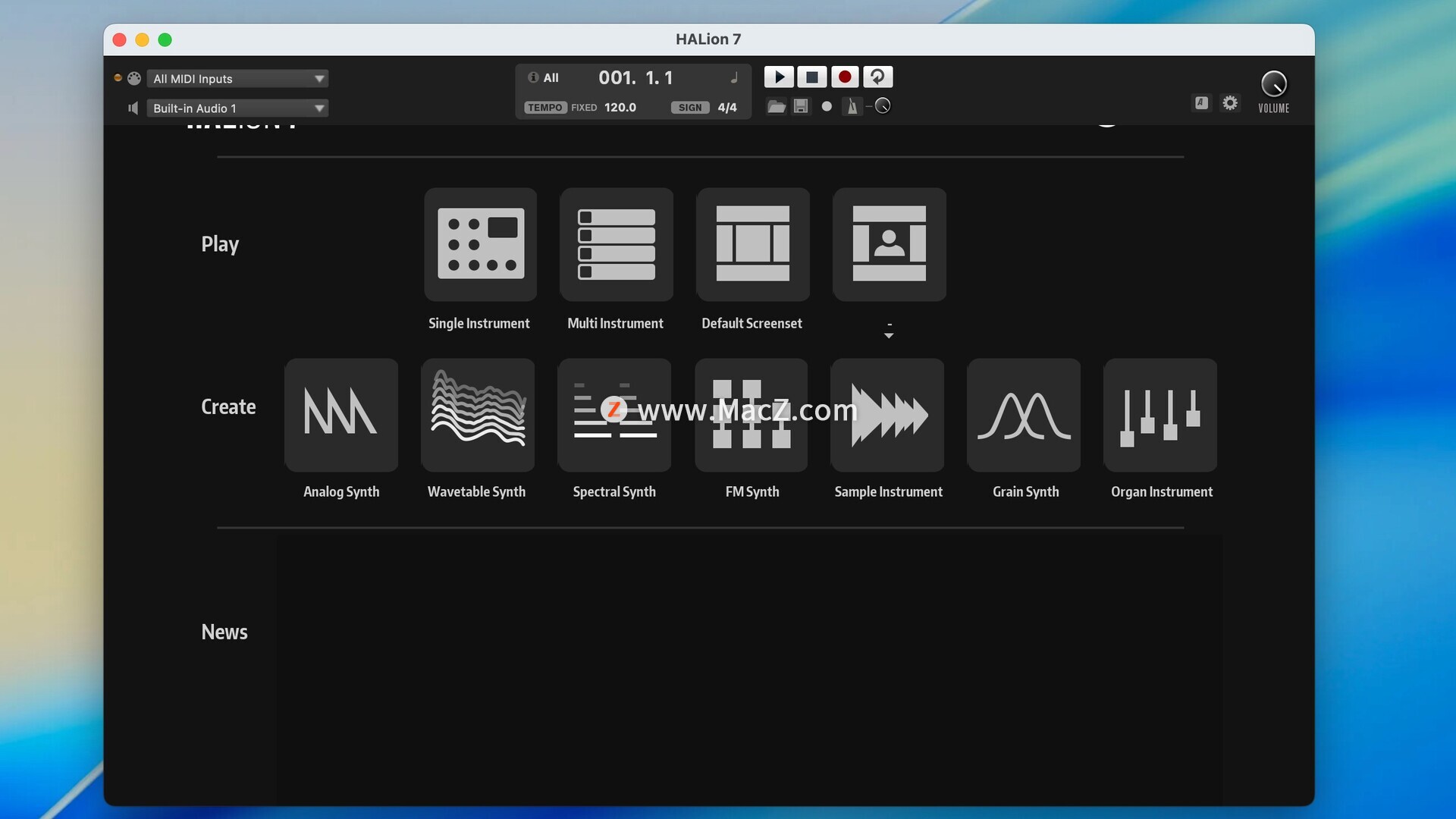Image resolution: width=1456 pixels, height=819 pixels.
Task: Click the Analog Synth label
Action: (x=341, y=492)
